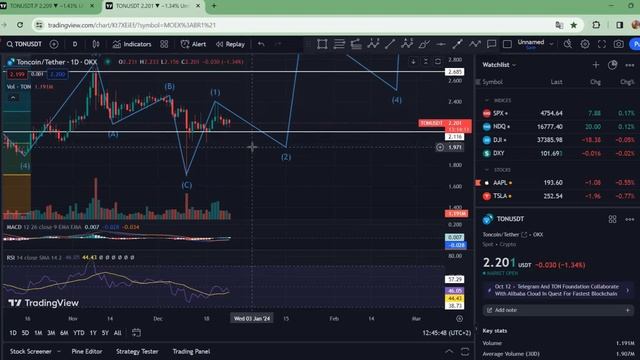Reload the page in the browser

20,25
